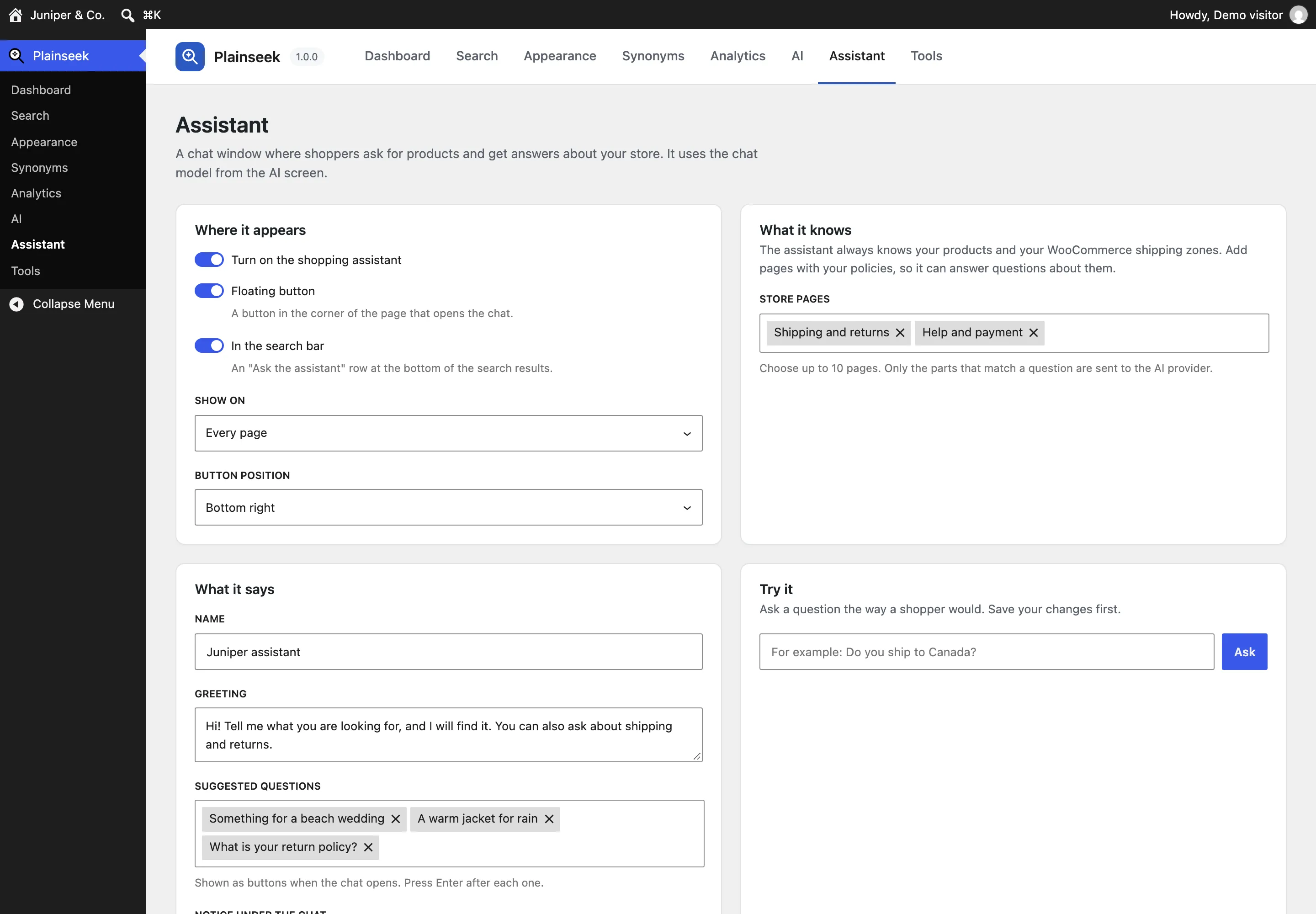Image resolution: width=1316 pixels, height=914 pixels.
Task: Click the 1.0.0 version badge
Action: [306, 57]
